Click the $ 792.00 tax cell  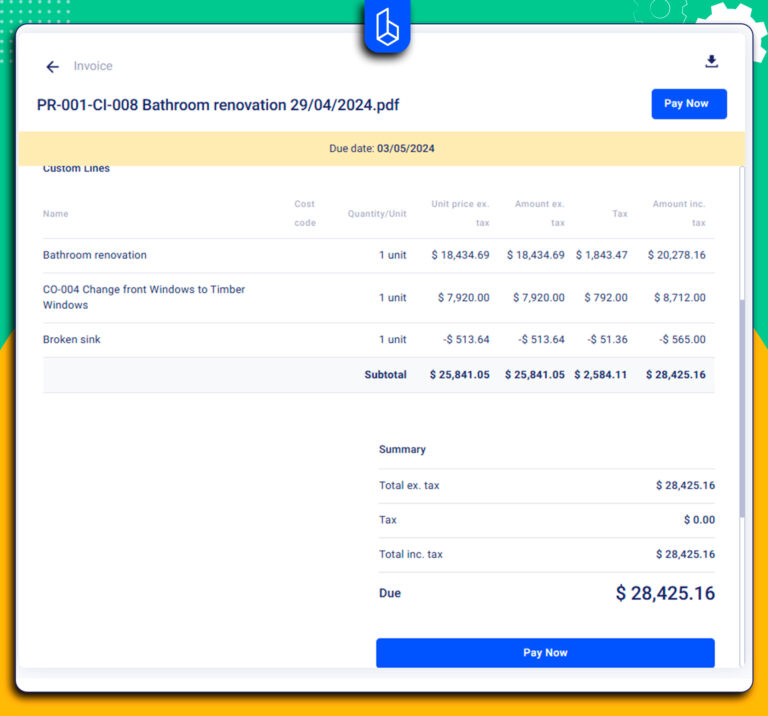[606, 298]
